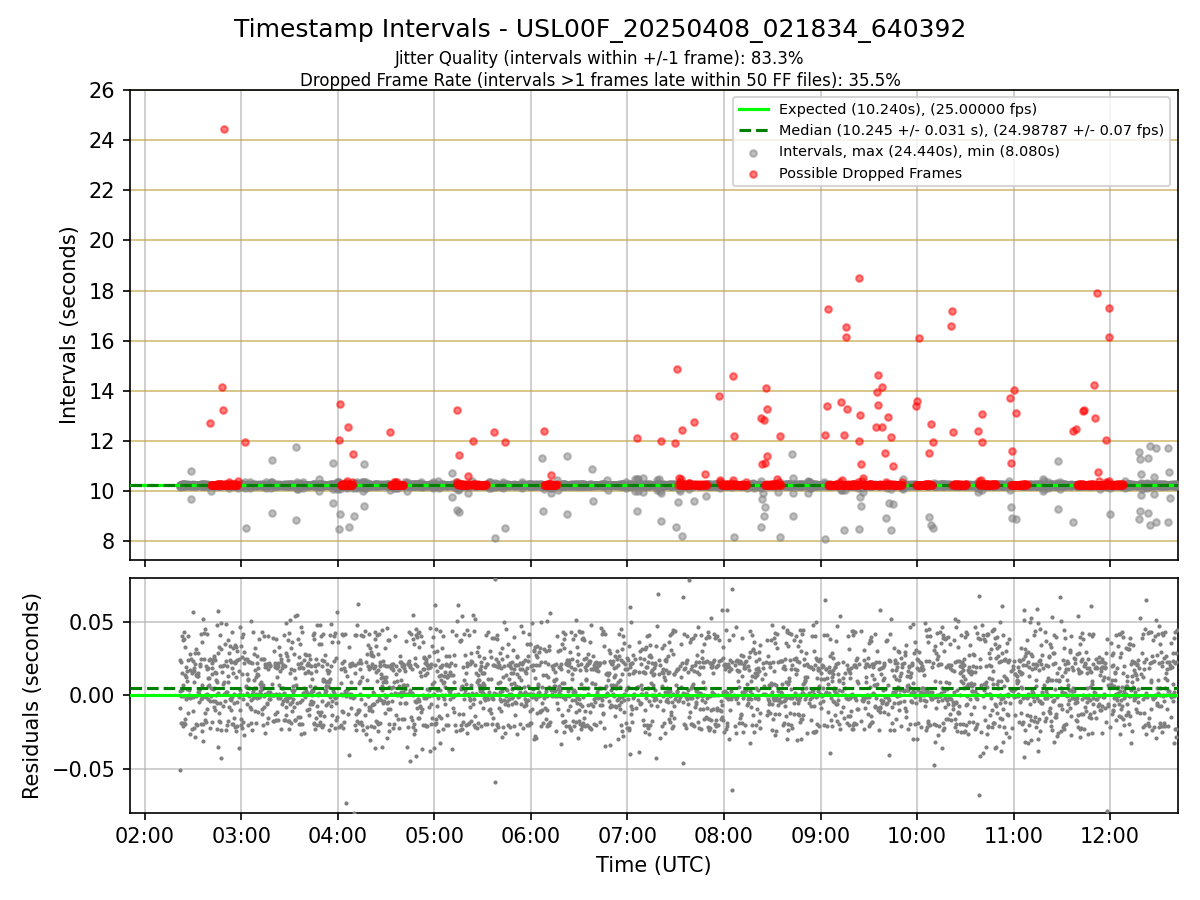Click the highest red outlier point near 24.4 seconds
The height and width of the screenshot is (900, 1200).
click(224, 129)
